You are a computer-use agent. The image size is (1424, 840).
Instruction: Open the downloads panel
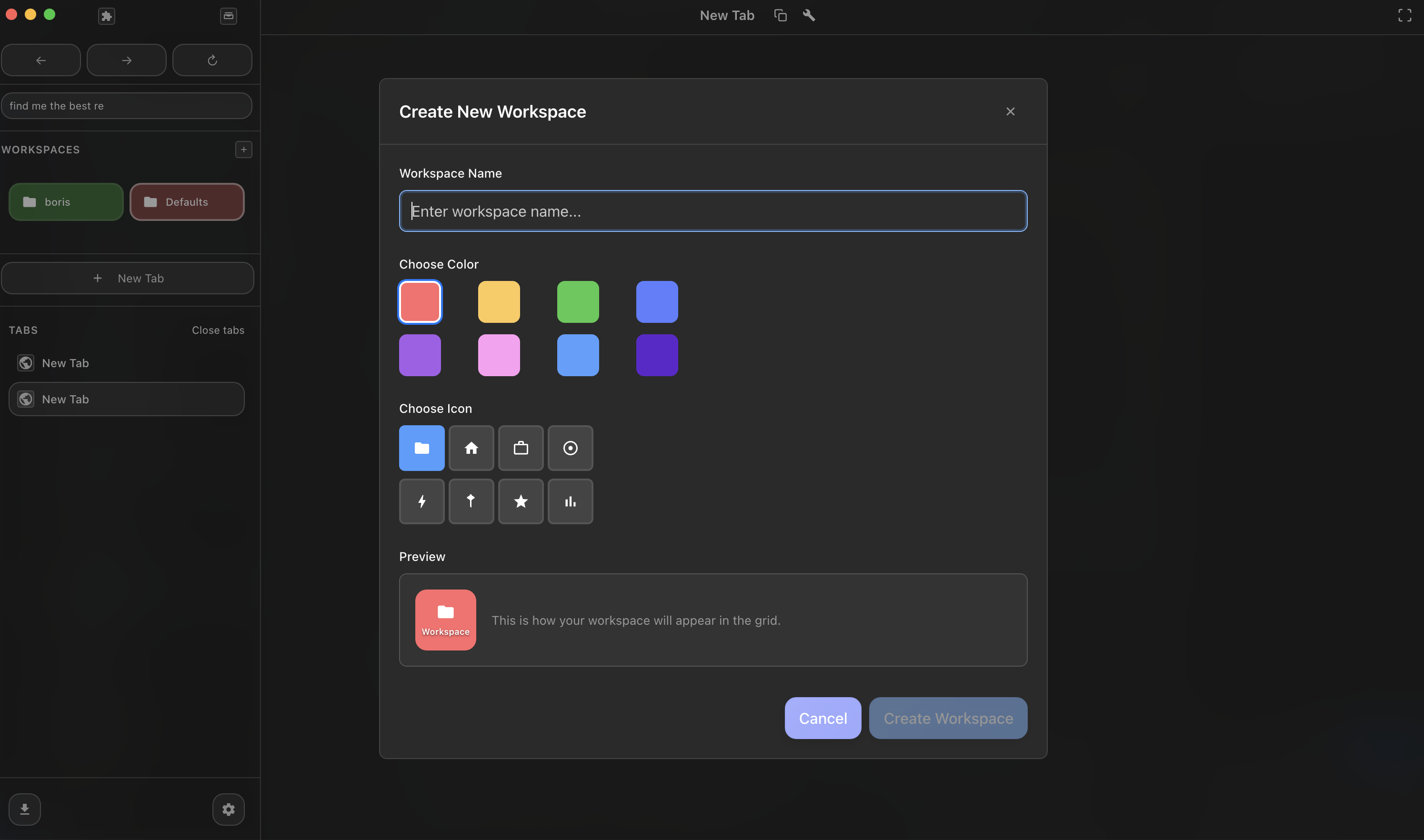[x=25, y=809]
